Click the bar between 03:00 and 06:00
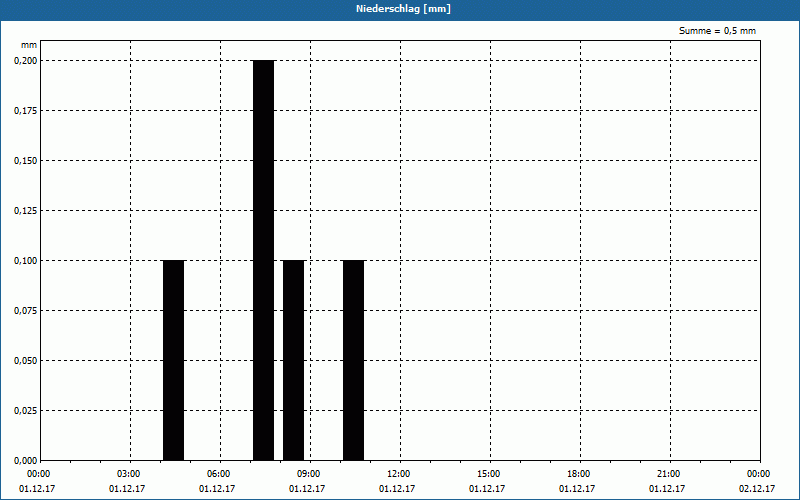 click(173, 360)
